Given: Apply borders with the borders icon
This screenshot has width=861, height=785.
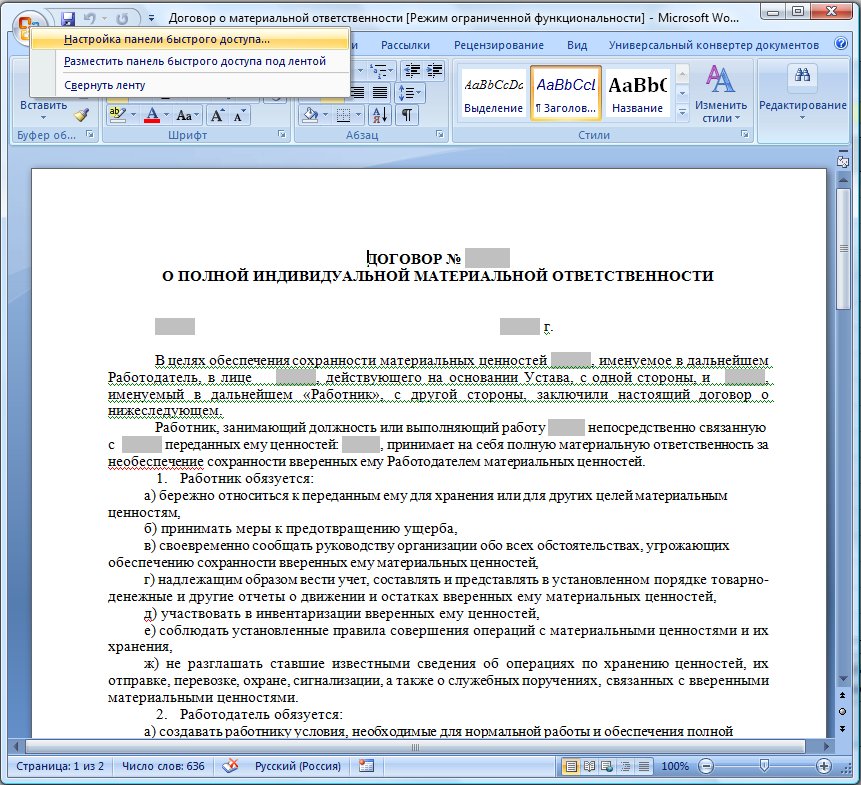Looking at the screenshot, I should click(x=344, y=115).
